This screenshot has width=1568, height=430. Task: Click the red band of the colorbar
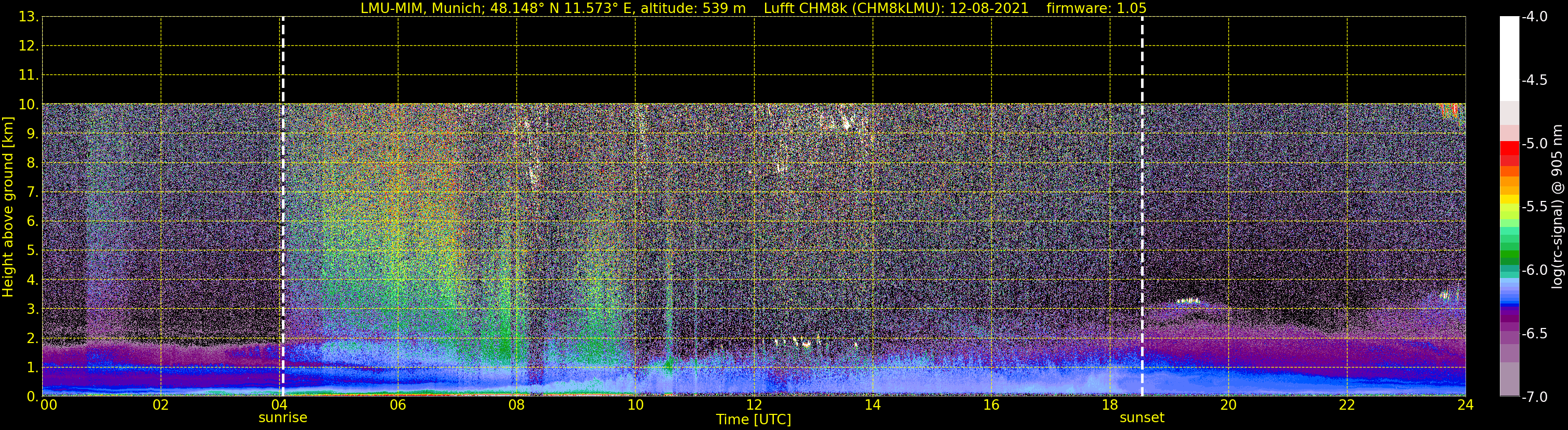coord(1510,148)
